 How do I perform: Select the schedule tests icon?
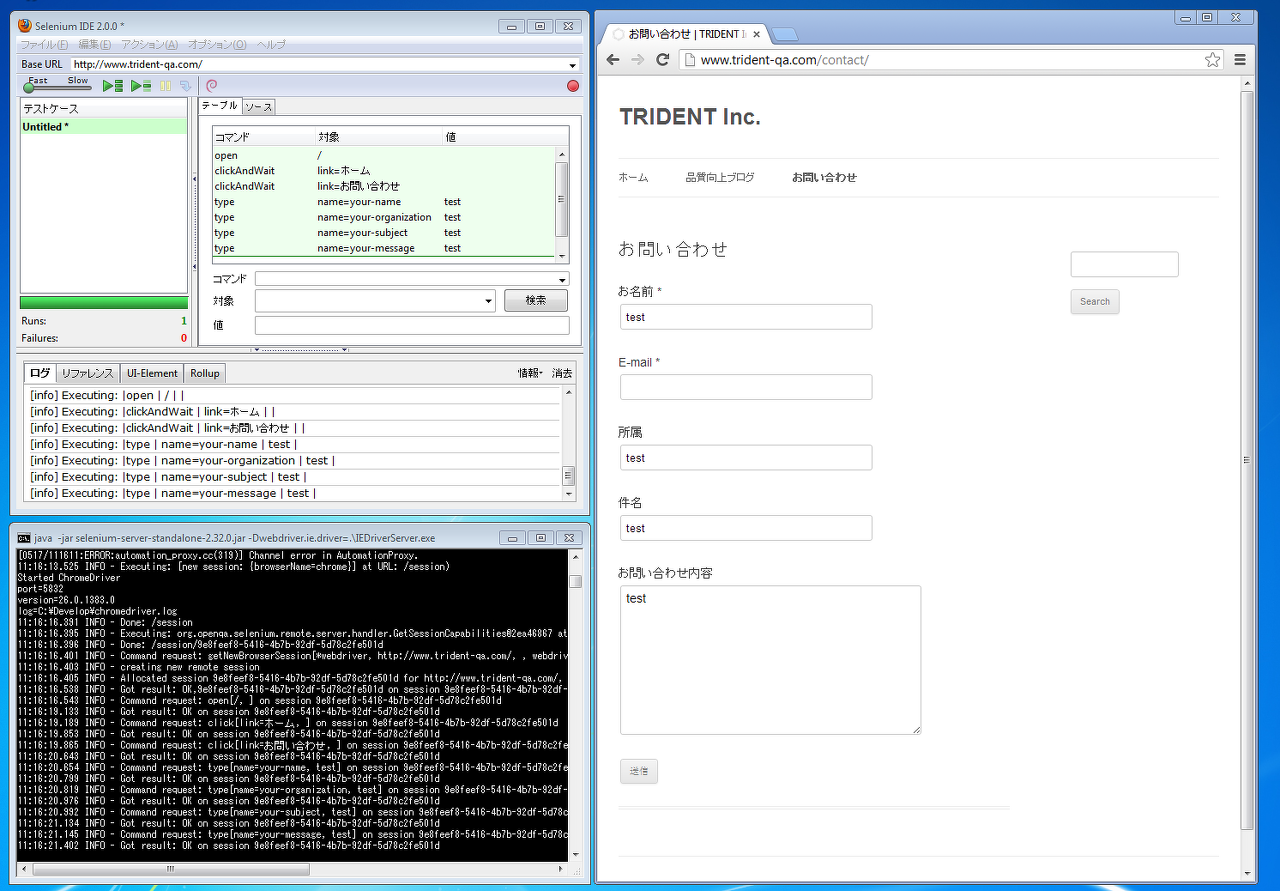[x=211, y=86]
